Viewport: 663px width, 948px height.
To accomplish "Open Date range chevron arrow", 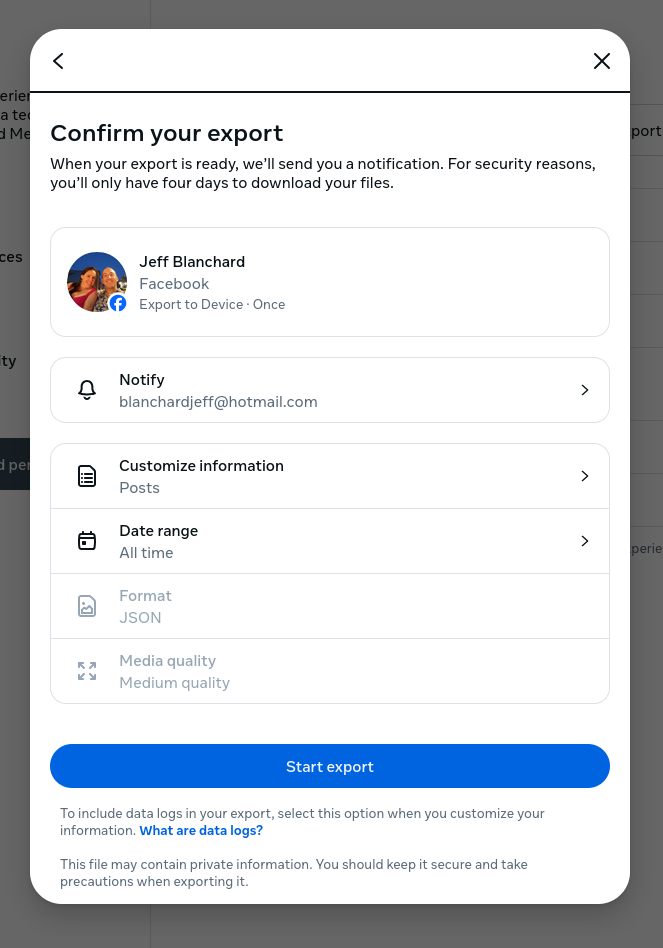I will pos(585,541).
